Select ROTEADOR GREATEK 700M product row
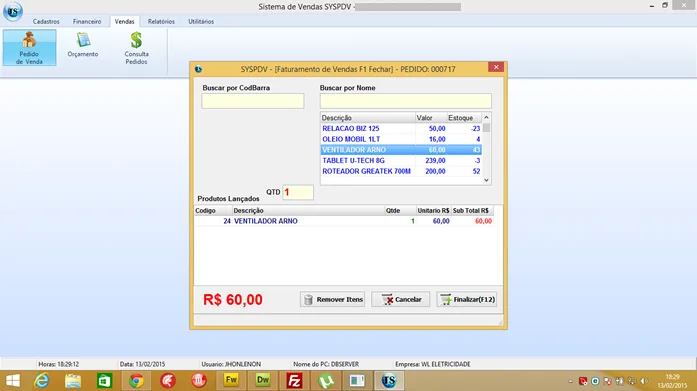Image resolution: width=697 pixels, height=391 pixels. coord(401,171)
